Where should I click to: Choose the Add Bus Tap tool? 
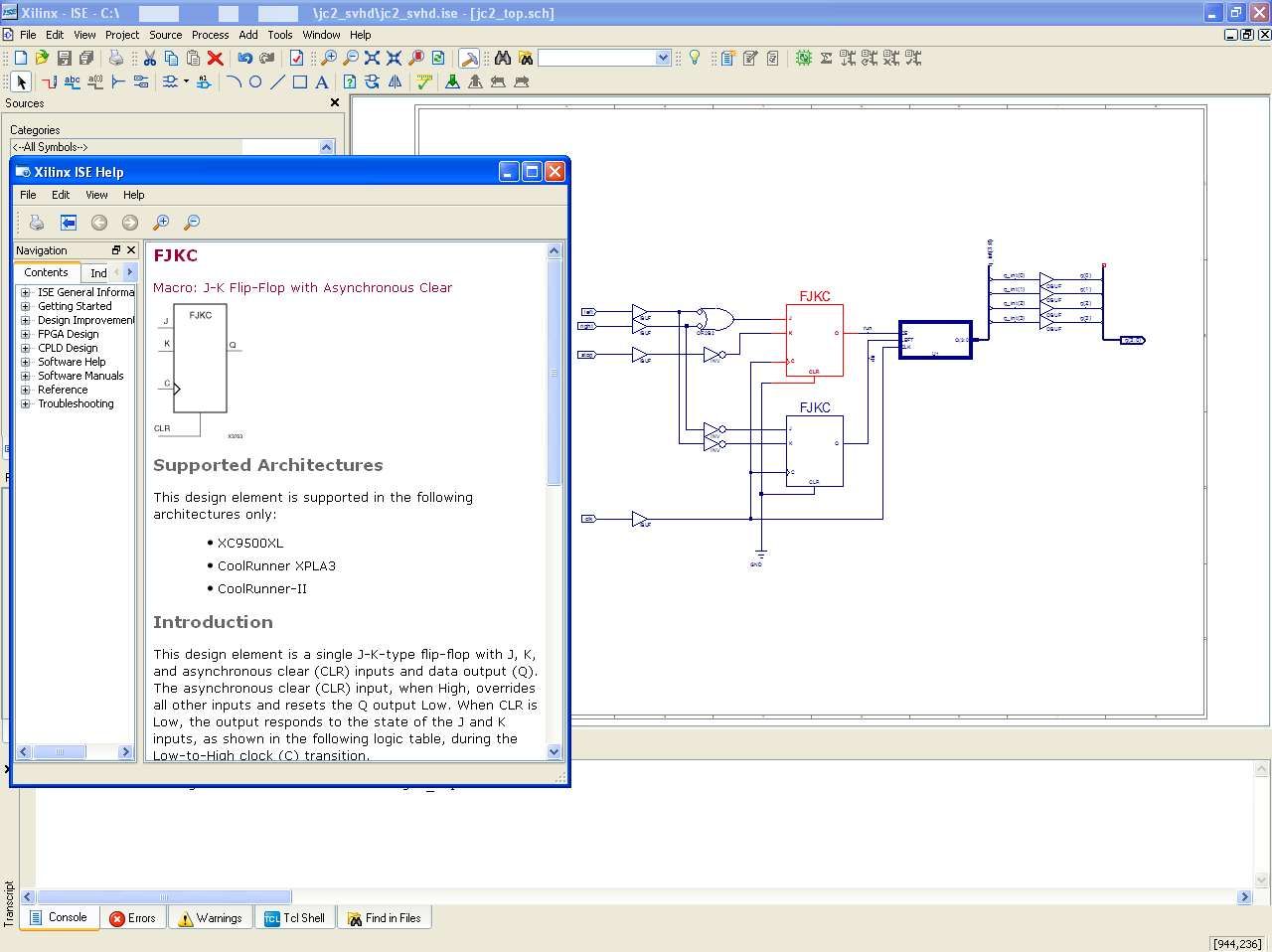[116, 81]
